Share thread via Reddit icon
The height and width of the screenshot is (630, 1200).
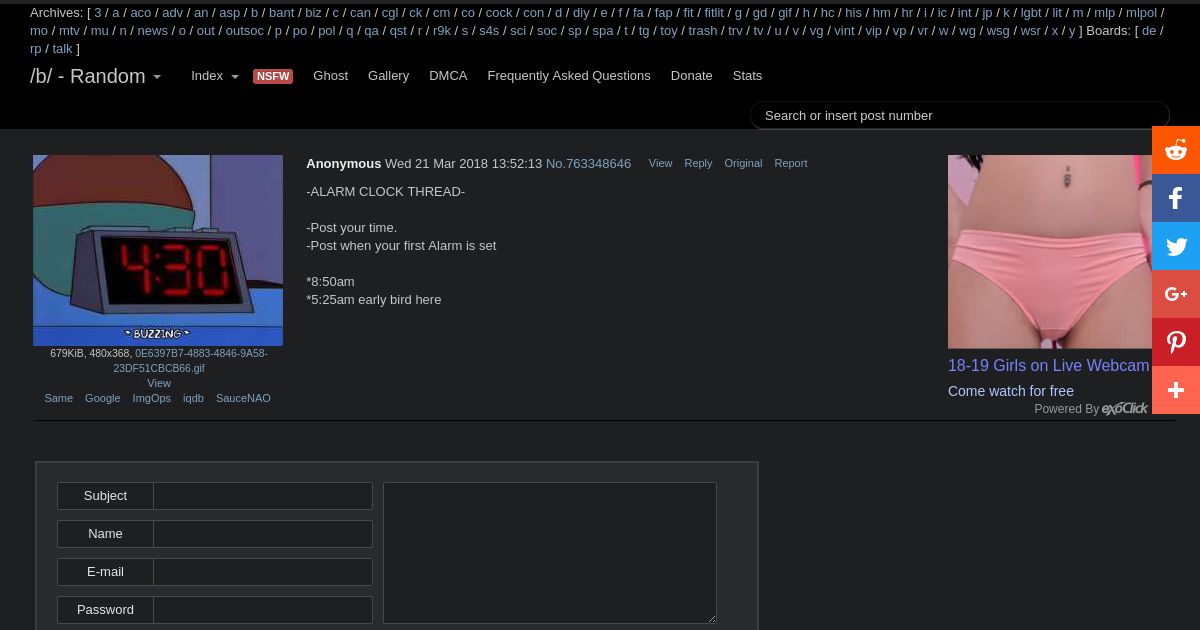(x=1176, y=150)
